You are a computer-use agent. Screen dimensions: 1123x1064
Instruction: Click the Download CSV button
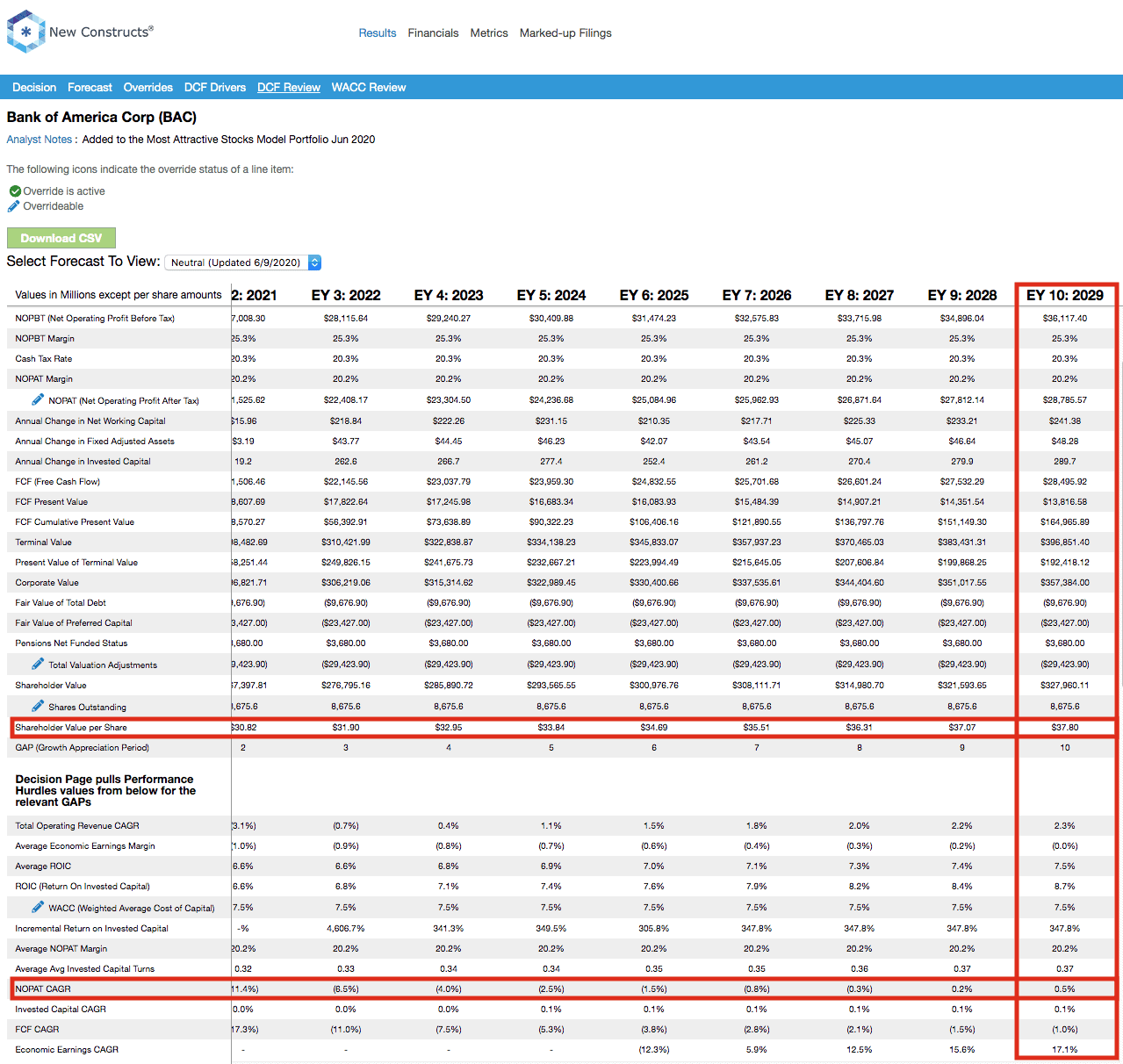(x=61, y=238)
